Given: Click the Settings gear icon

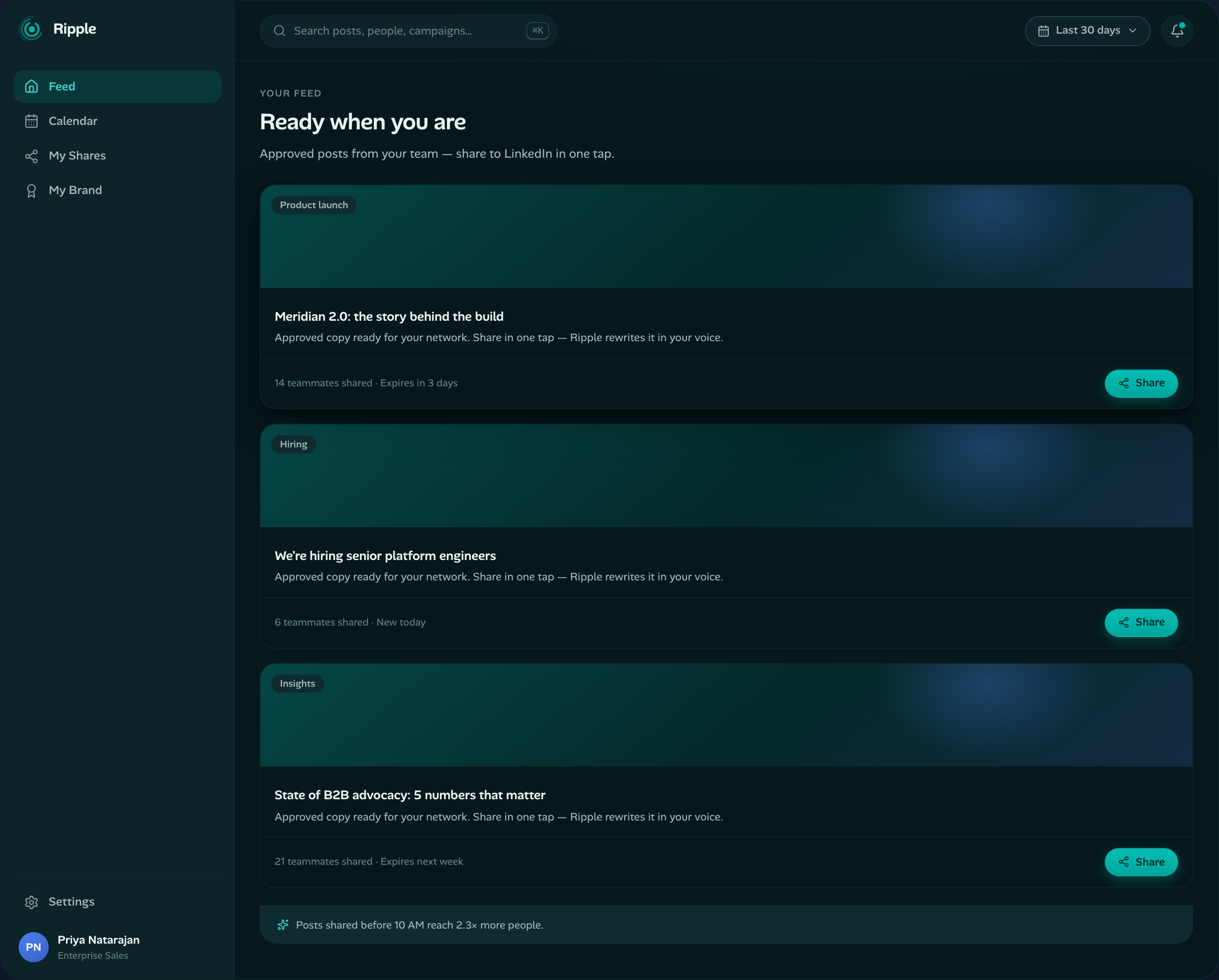Looking at the screenshot, I should 31,902.
